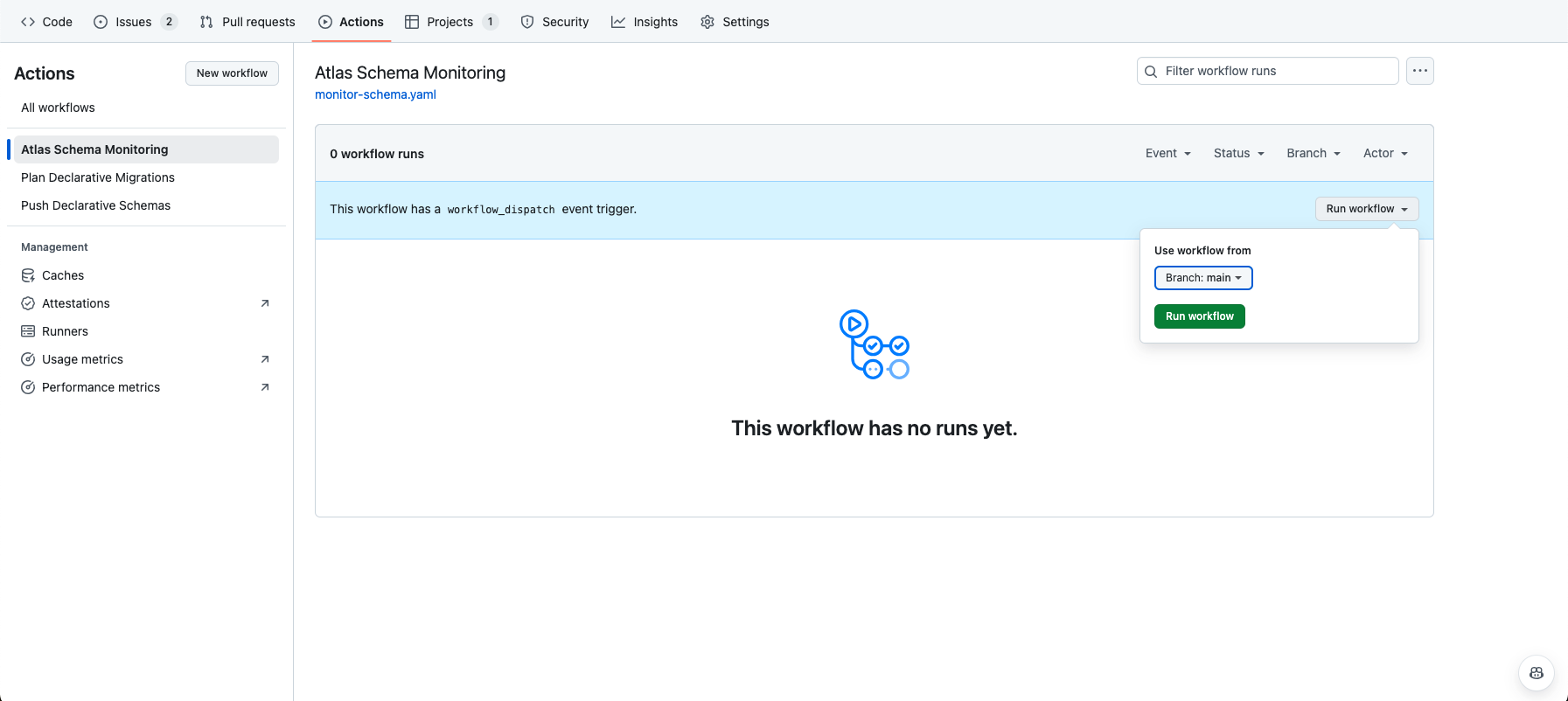Click the Pull requests branch icon
This screenshot has height=701, width=1568.
[206, 22]
